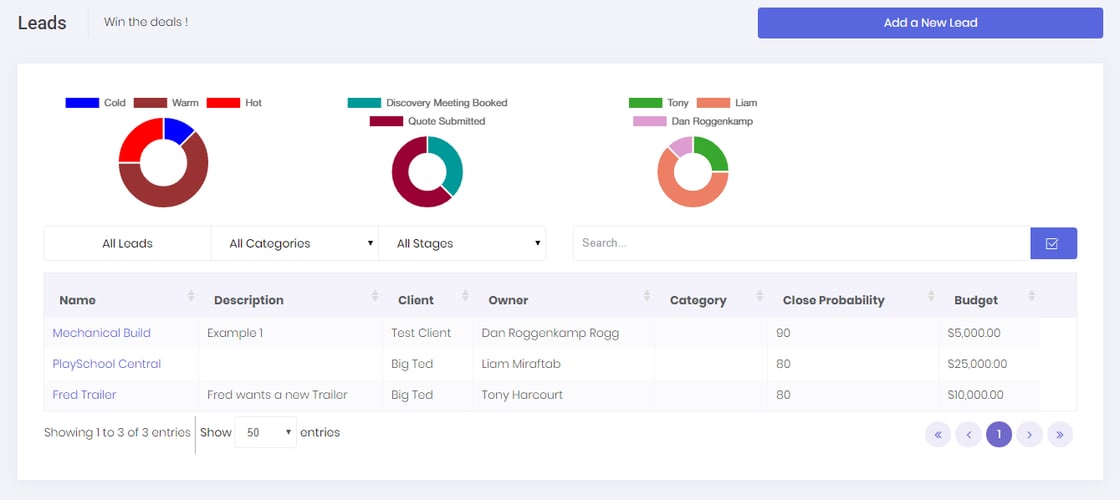The image size is (1120, 500).
Task: Open the PlaySchool Central lead link
Action: coord(106,364)
